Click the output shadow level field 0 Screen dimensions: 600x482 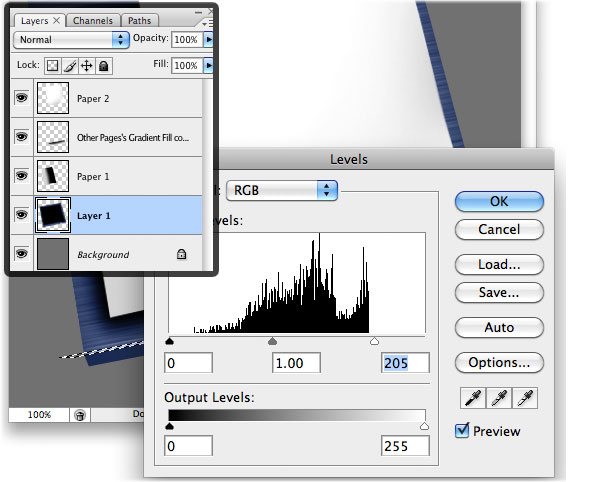click(188, 446)
